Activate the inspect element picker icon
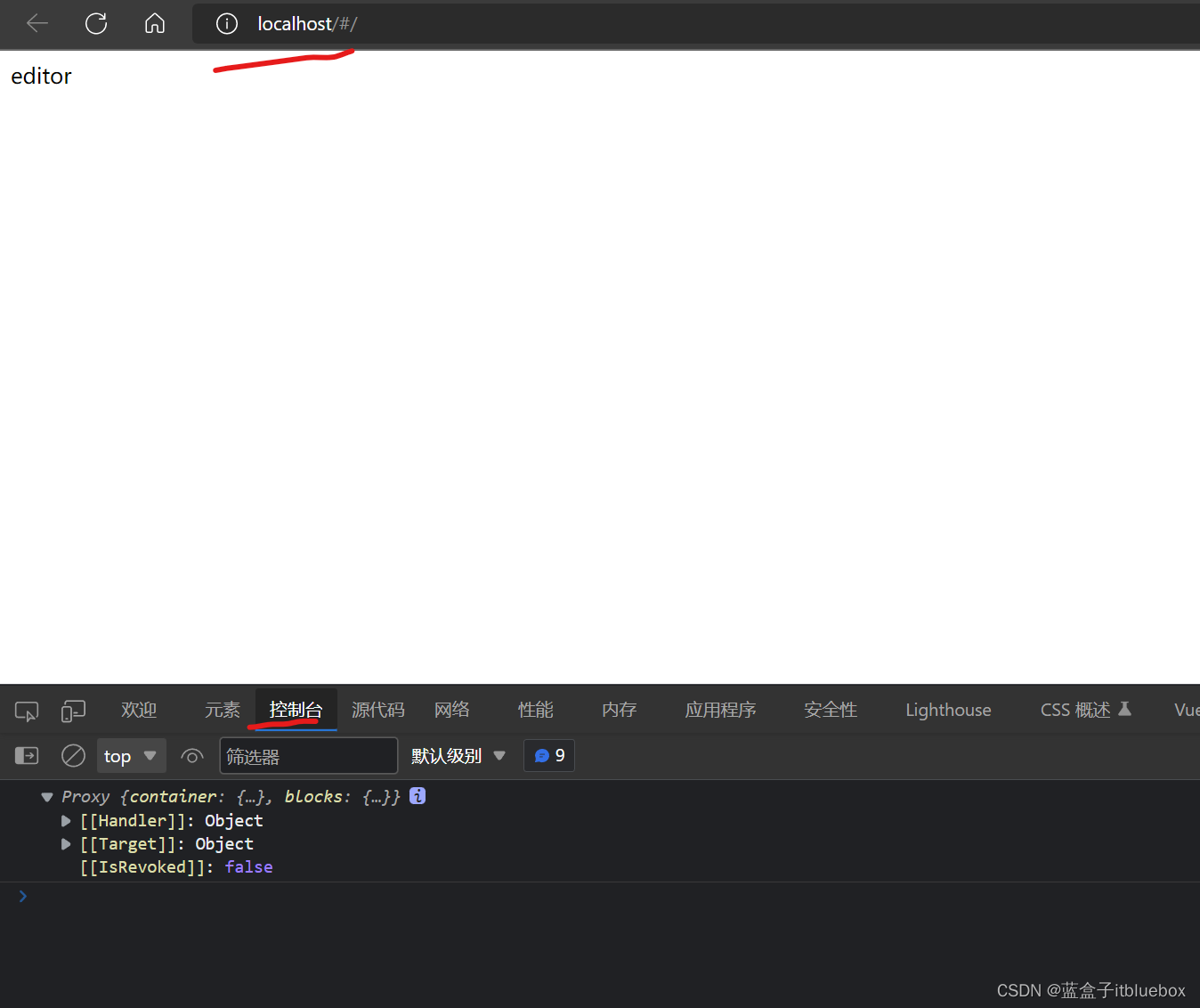1200x1008 pixels. coord(27,711)
